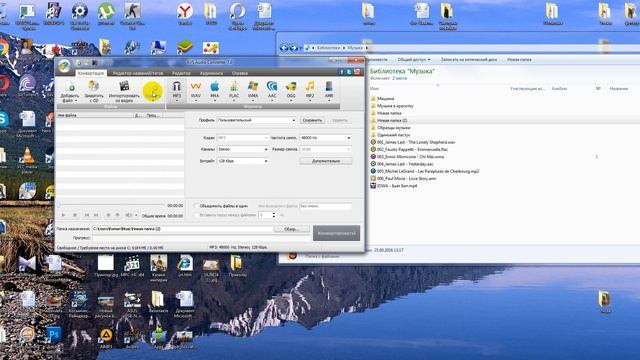Click the play button in converter player
Viewport: 640px width, 360px height.
coord(64,215)
